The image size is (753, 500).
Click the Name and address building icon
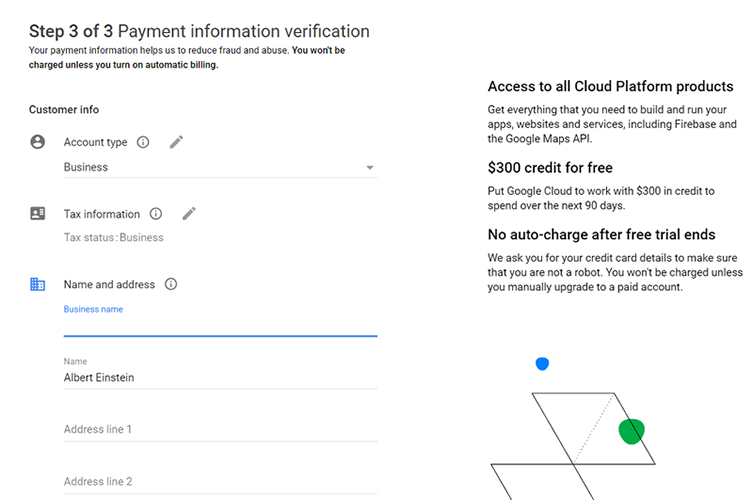(x=37, y=284)
